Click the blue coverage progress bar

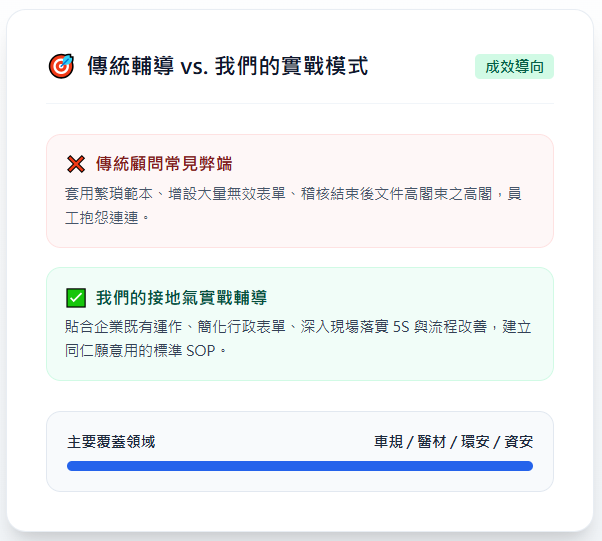coord(300,466)
